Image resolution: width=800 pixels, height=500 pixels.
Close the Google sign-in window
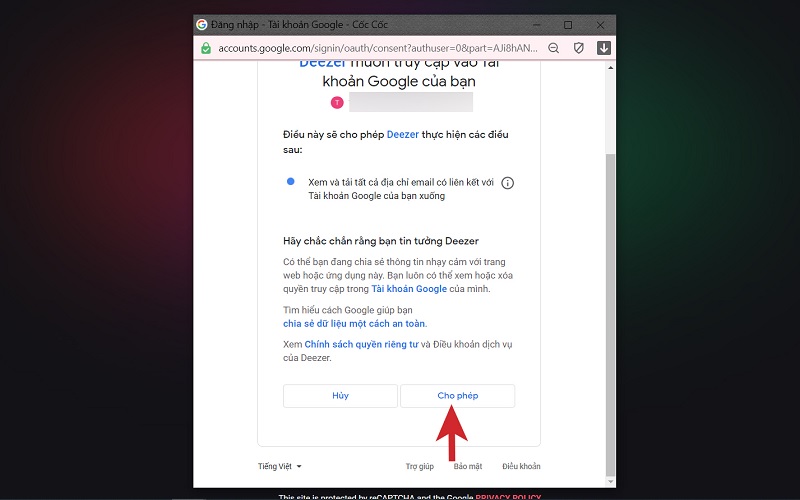click(x=601, y=24)
